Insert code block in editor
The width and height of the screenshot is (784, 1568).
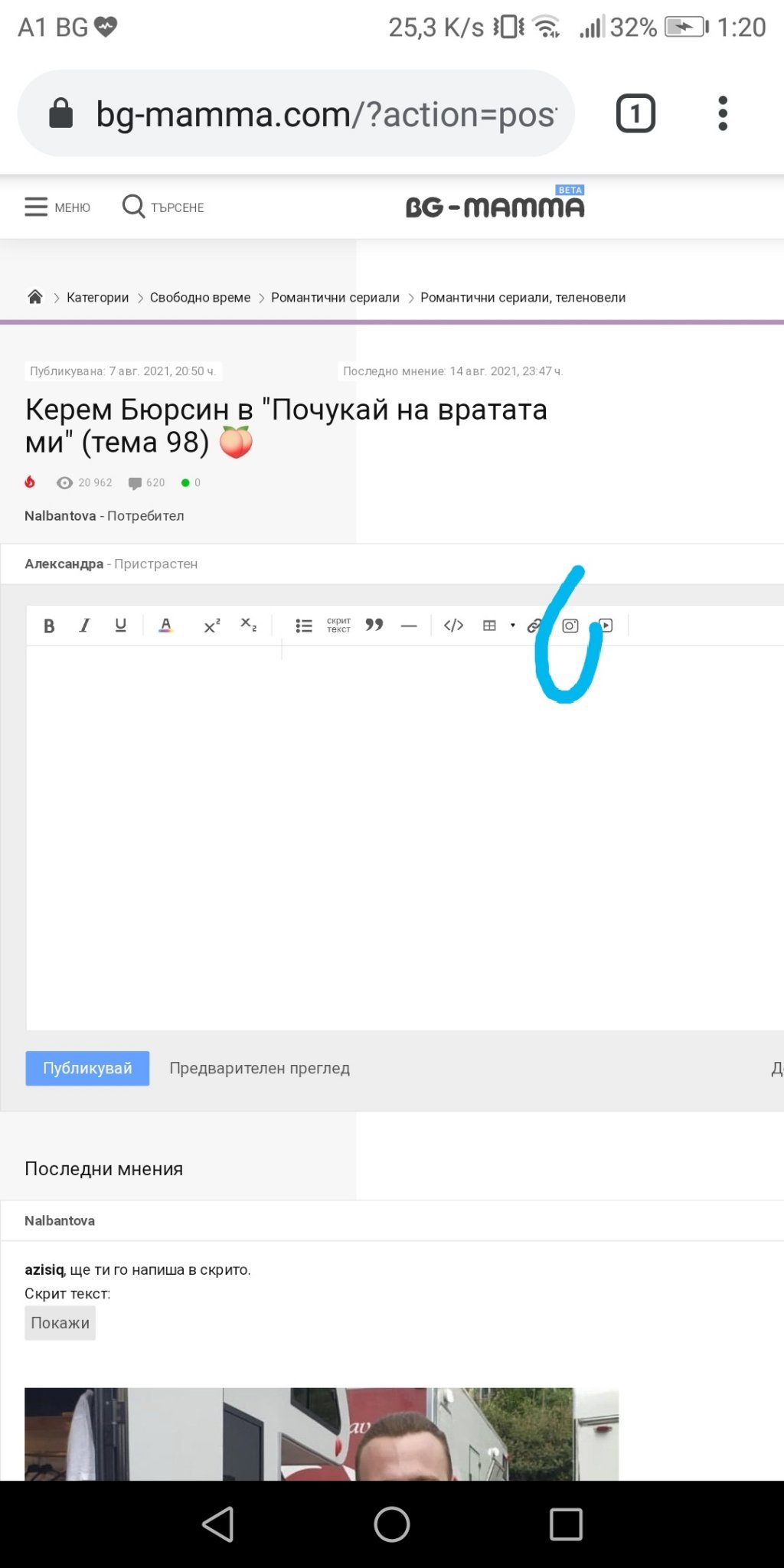pos(453,626)
